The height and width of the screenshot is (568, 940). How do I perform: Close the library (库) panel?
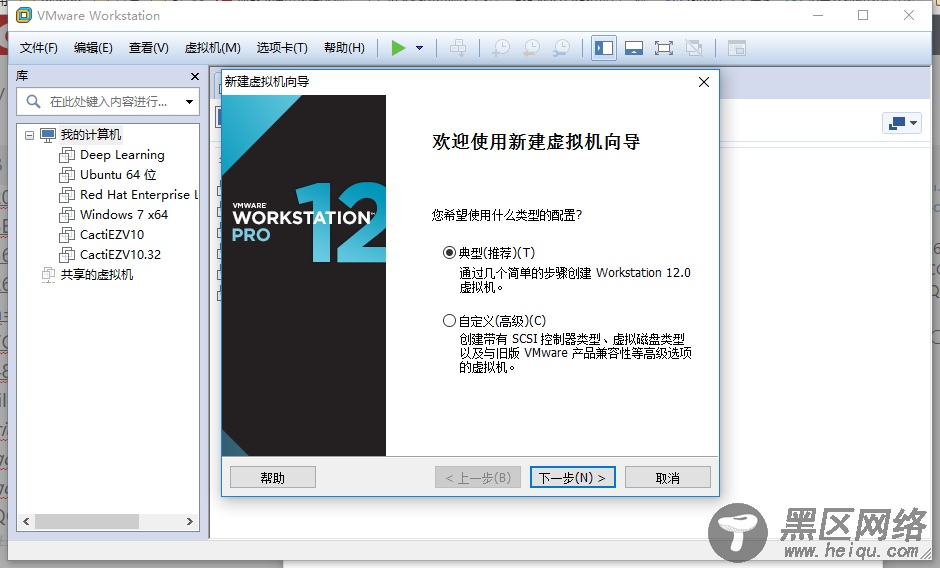coord(194,76)
